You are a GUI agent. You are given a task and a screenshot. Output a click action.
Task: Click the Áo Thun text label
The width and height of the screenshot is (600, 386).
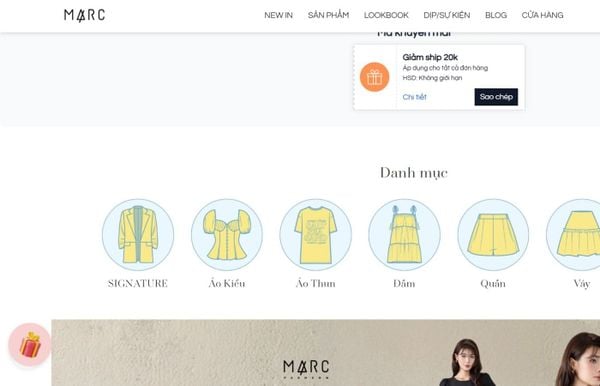click(316, 283)
